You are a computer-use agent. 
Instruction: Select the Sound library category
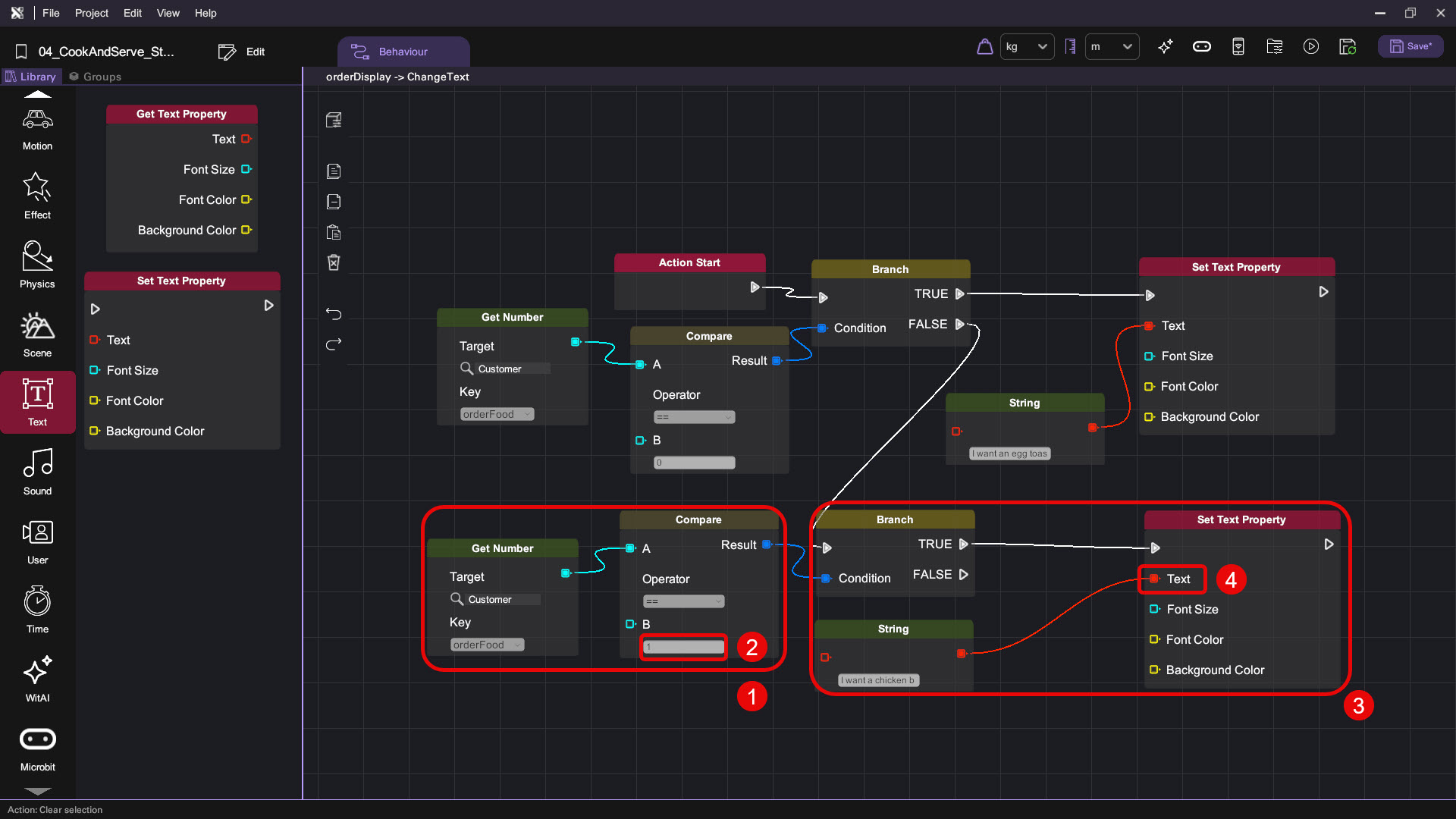tap(37, 472)
